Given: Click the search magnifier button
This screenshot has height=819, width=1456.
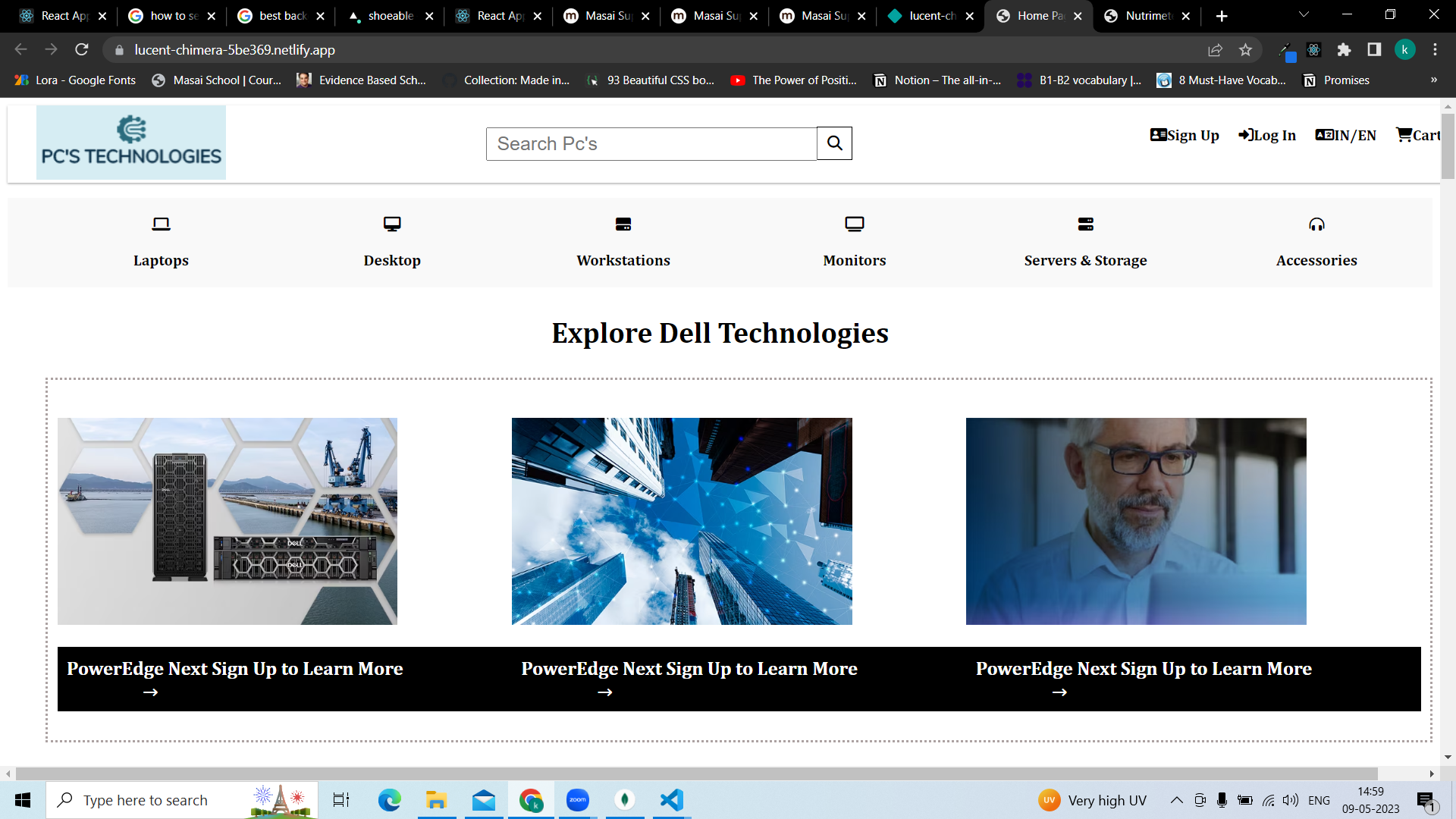Looking at the screenshot, I should click(x=834, y=143).
